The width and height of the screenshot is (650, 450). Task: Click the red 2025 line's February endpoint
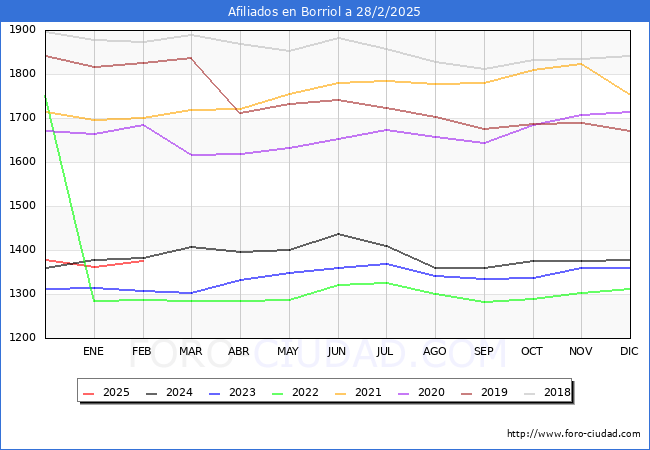coord(143,261)
